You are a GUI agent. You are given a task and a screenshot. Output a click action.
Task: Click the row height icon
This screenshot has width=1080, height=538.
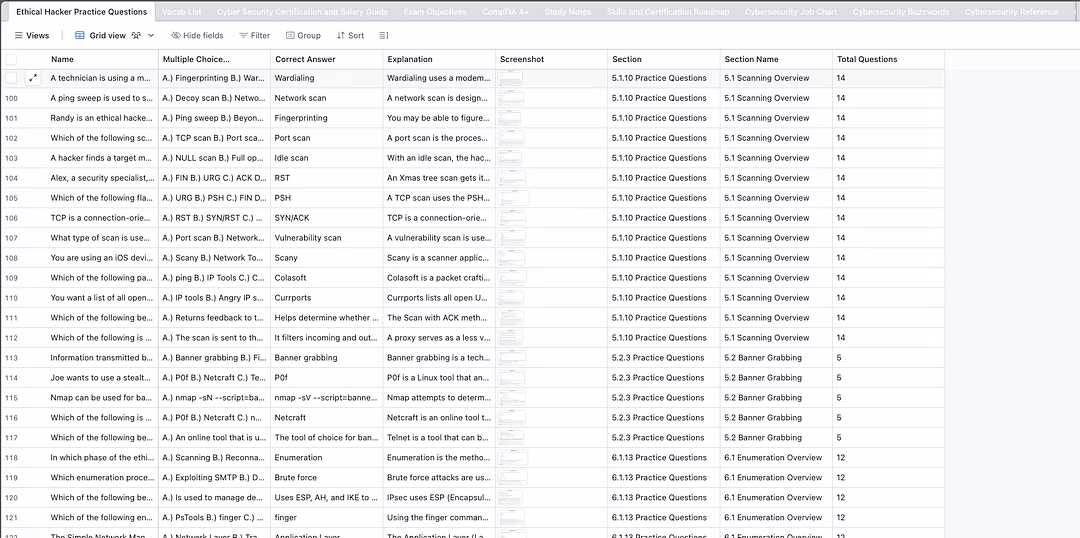(x=385, y=35)
